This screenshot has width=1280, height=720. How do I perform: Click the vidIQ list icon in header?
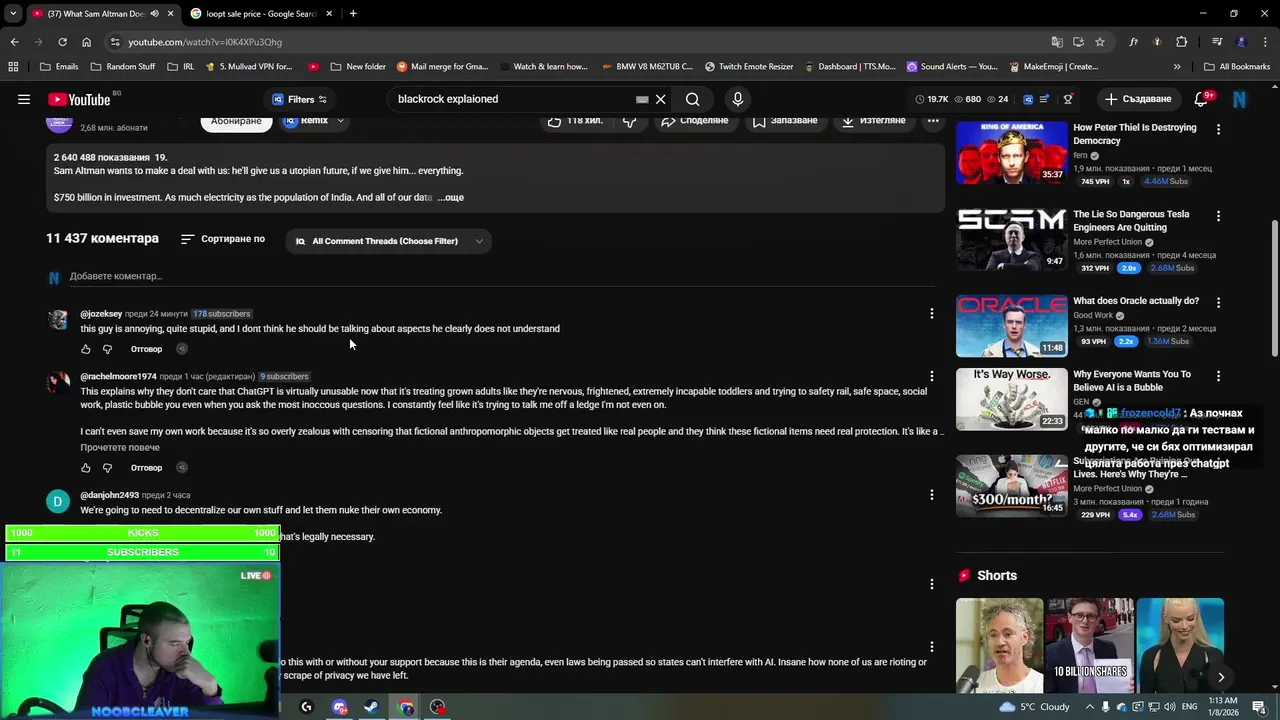[x=1045, y=99]
